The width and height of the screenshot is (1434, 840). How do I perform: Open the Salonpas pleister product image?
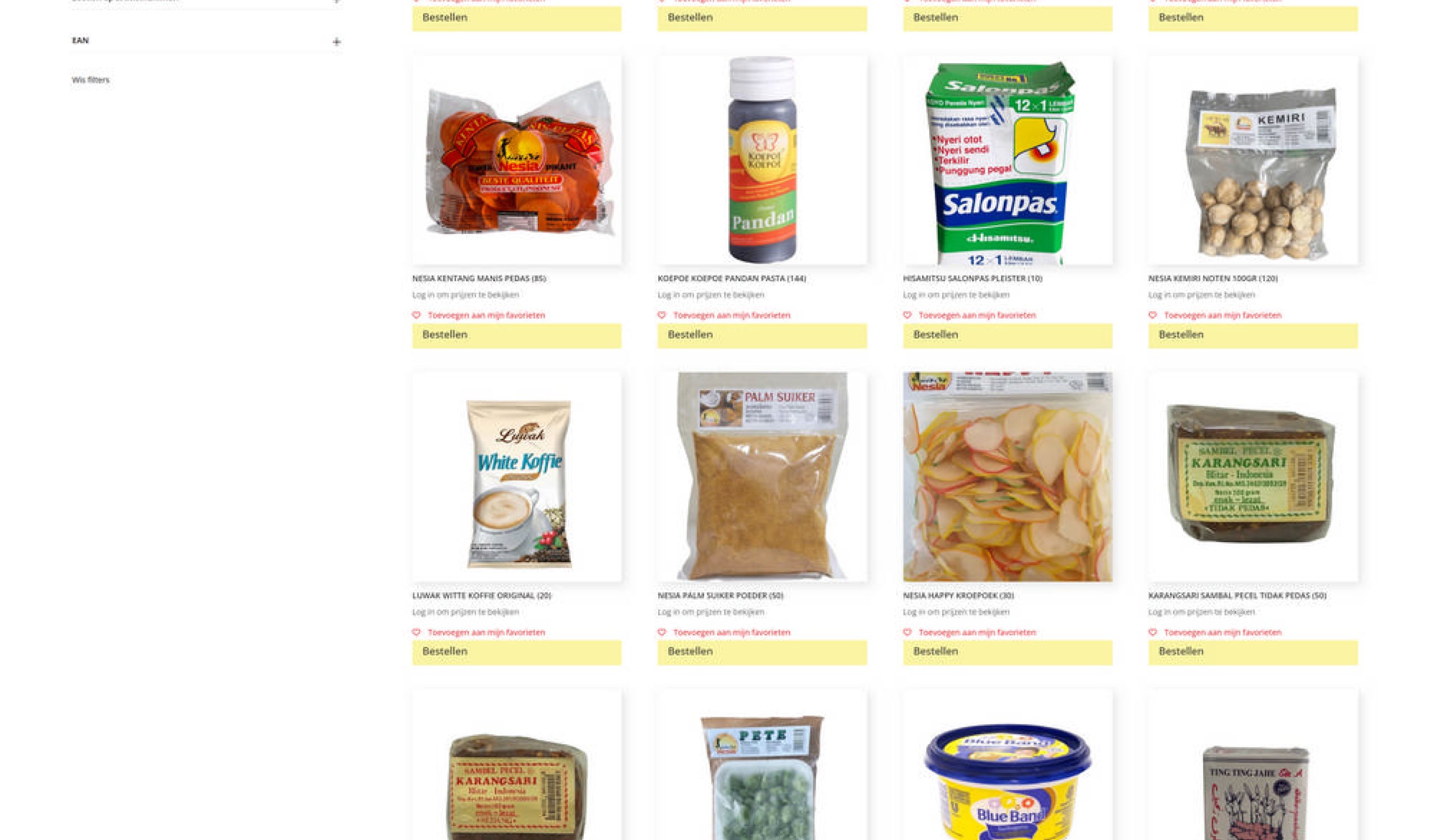[1007, 160]
